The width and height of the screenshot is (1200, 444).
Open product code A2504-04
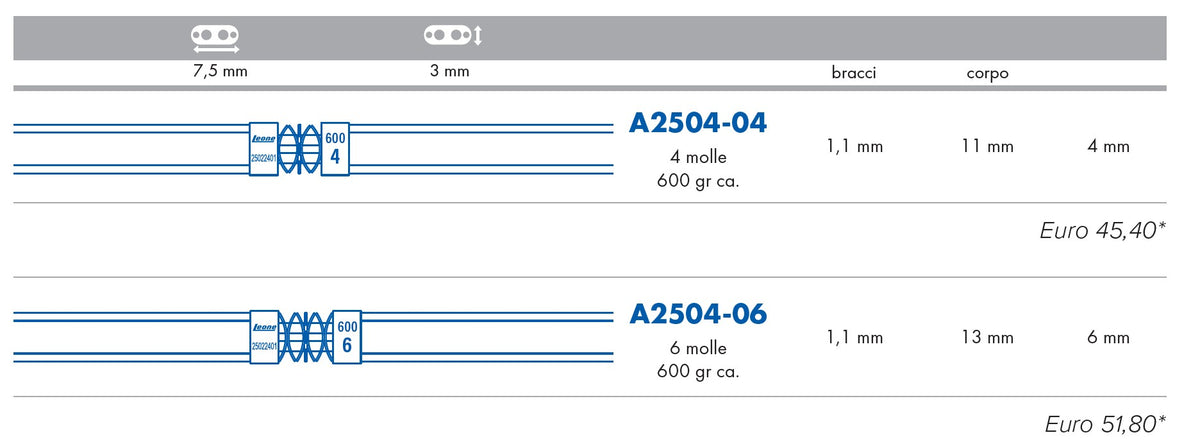[x=698, y=123]
